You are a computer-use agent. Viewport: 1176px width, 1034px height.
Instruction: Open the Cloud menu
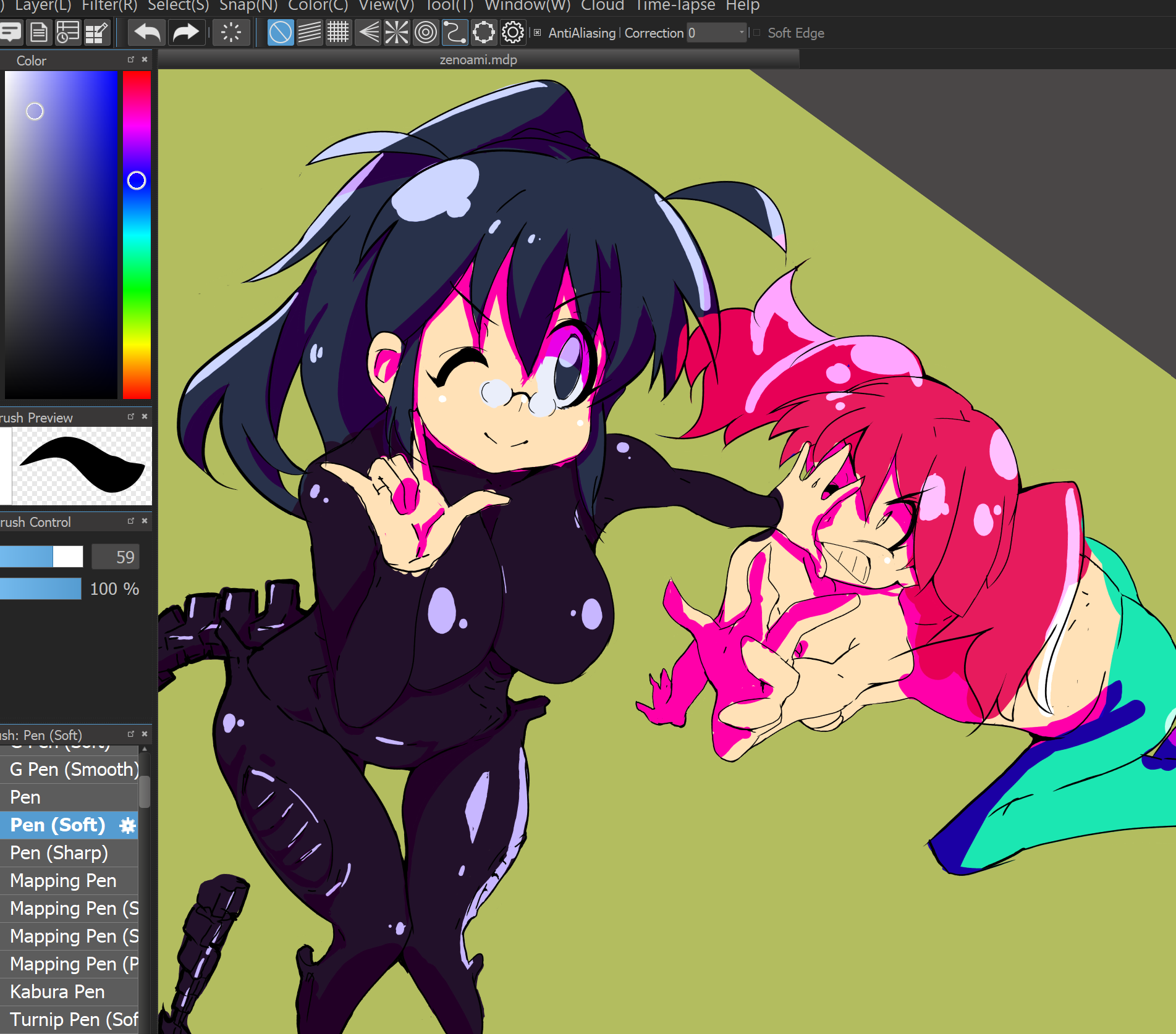(603, 6)
